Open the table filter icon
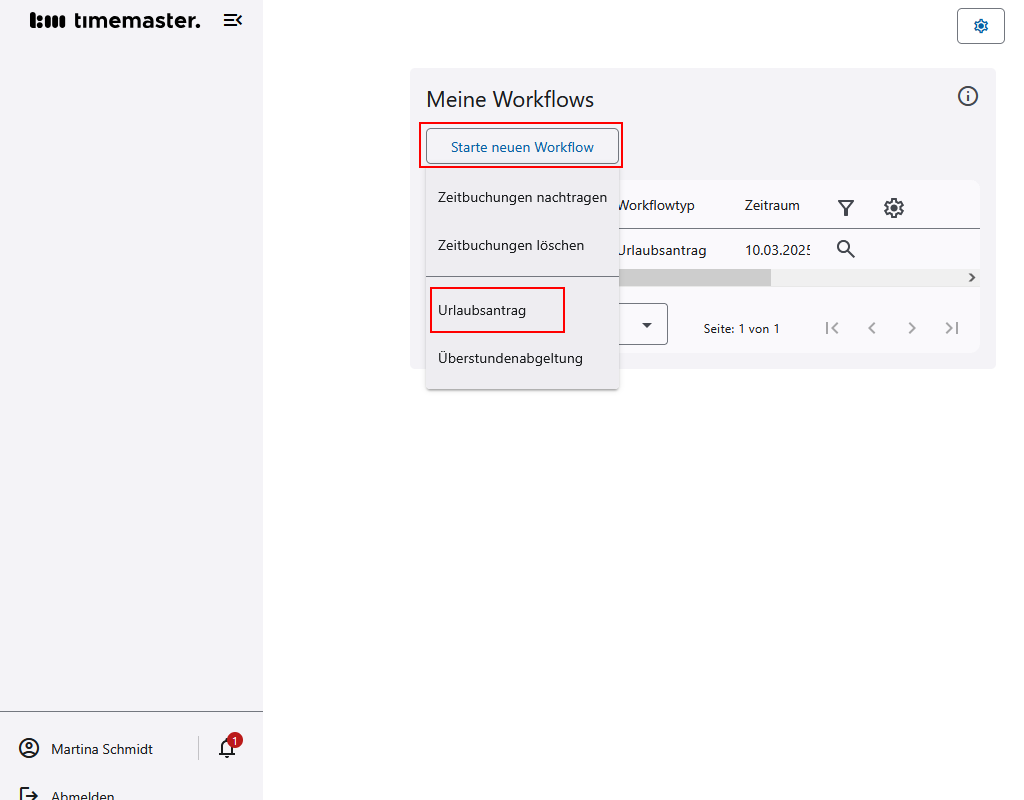The height and width of the screenshot is (800, 1024). pyautogui.click(x=846, y=207)
